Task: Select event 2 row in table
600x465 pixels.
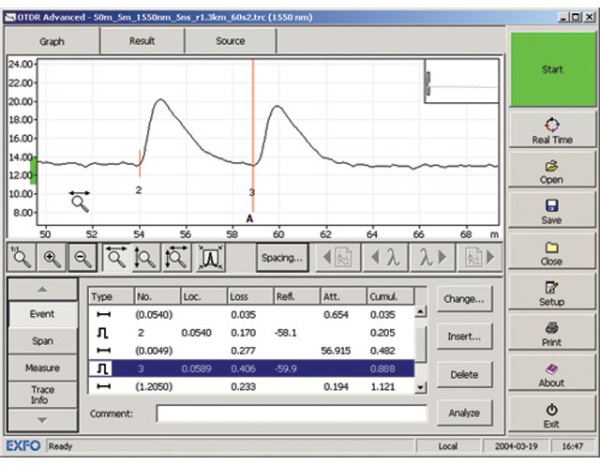Action: (250, 330)
